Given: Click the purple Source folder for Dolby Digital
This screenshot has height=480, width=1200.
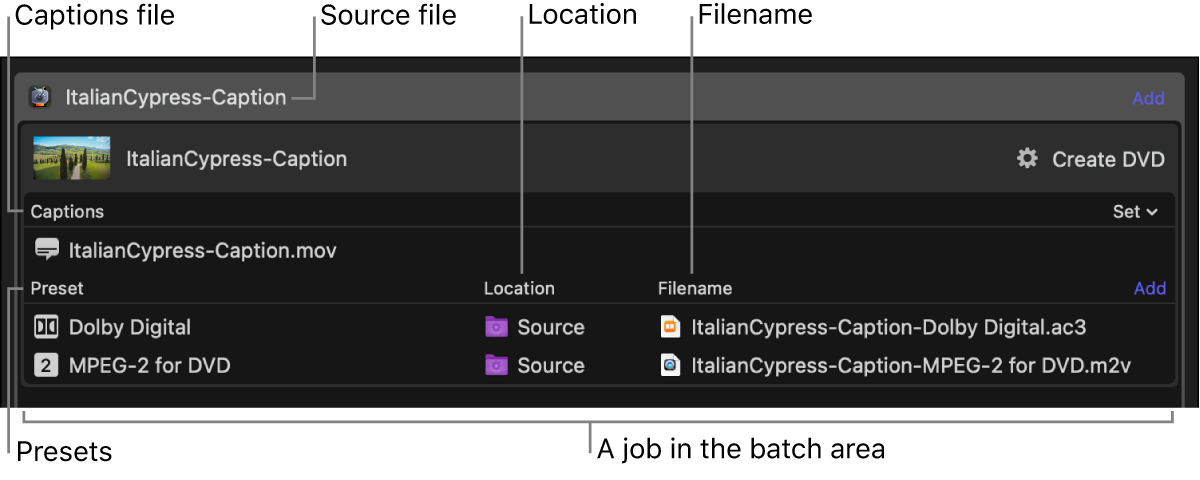Looking at the screenshot, I should click(x=496, y=327).
